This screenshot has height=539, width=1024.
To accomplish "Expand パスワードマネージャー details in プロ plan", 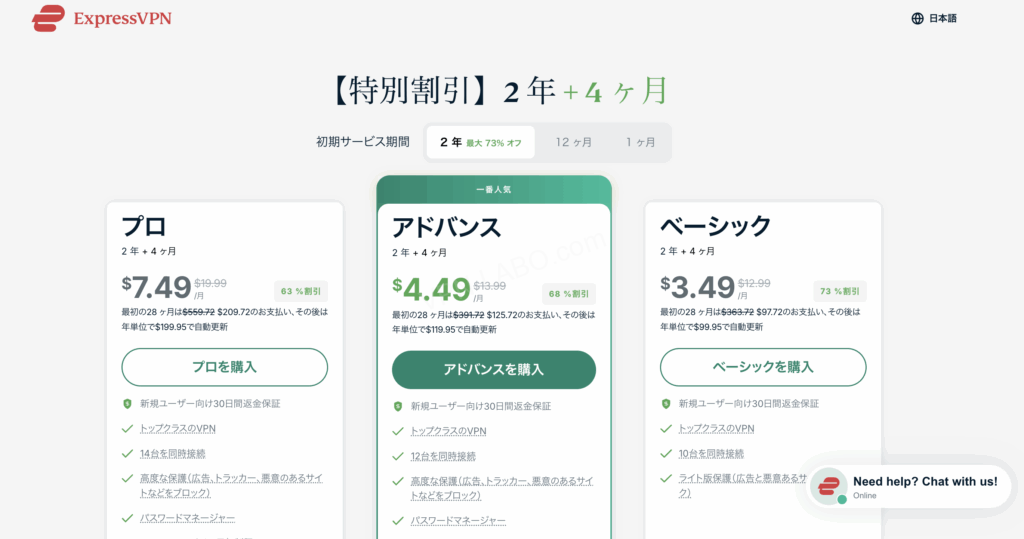I will [x=187, y=518].
